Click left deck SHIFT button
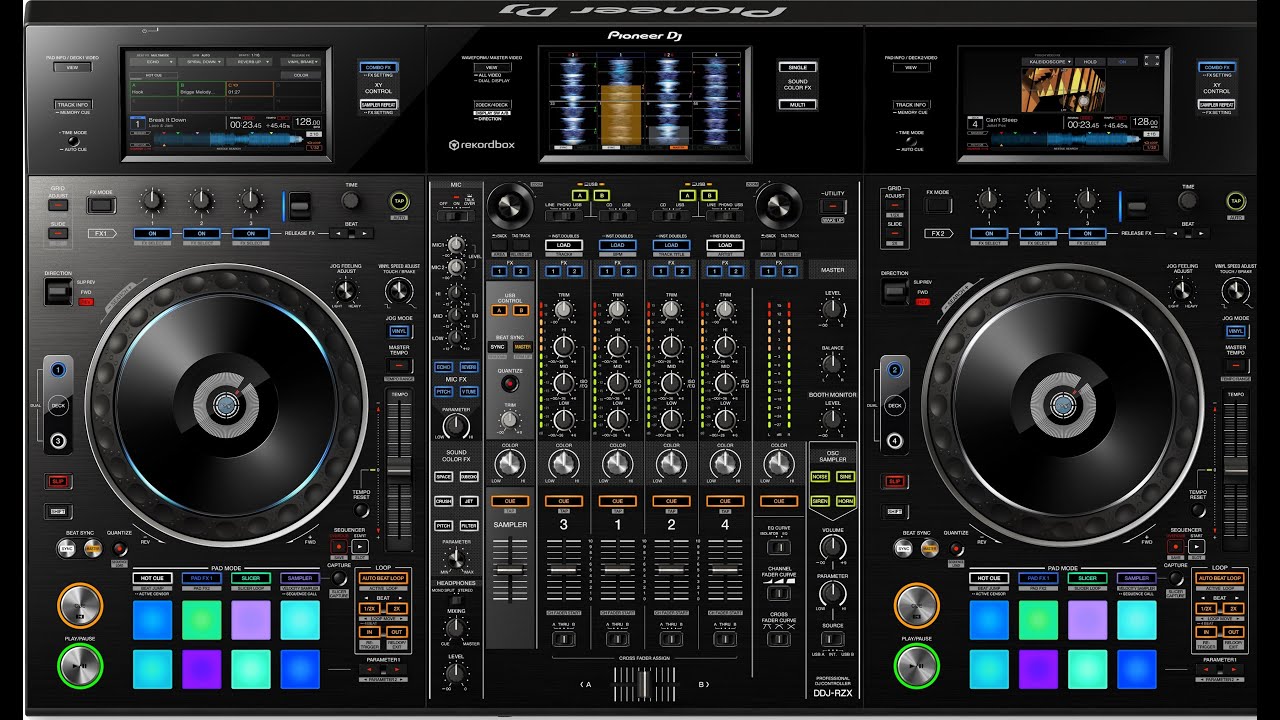The width and height of the screenshot is (1280, 720). coord(57,512)
